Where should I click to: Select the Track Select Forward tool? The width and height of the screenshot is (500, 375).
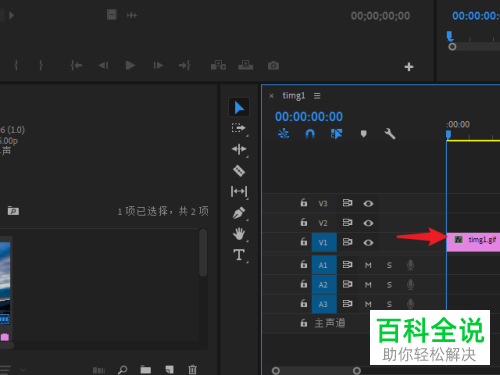click(238, 128)
